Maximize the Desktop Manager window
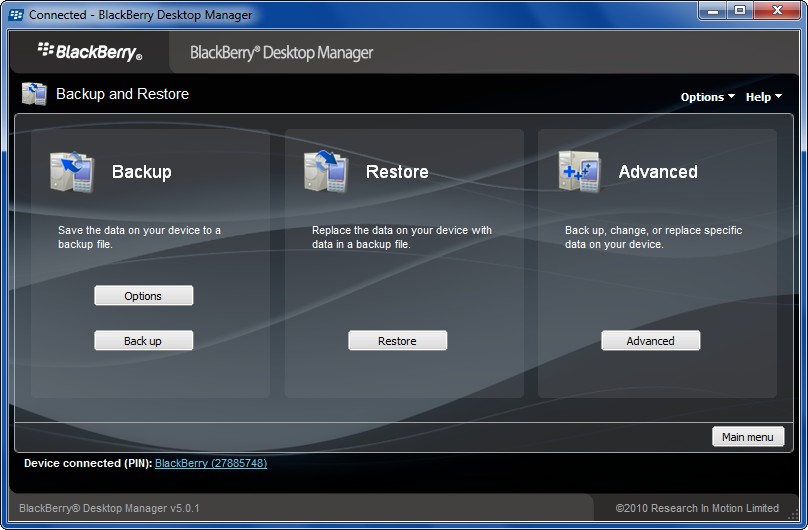The image size is (808, 530). pyautogui.click(x=740, y=10)
